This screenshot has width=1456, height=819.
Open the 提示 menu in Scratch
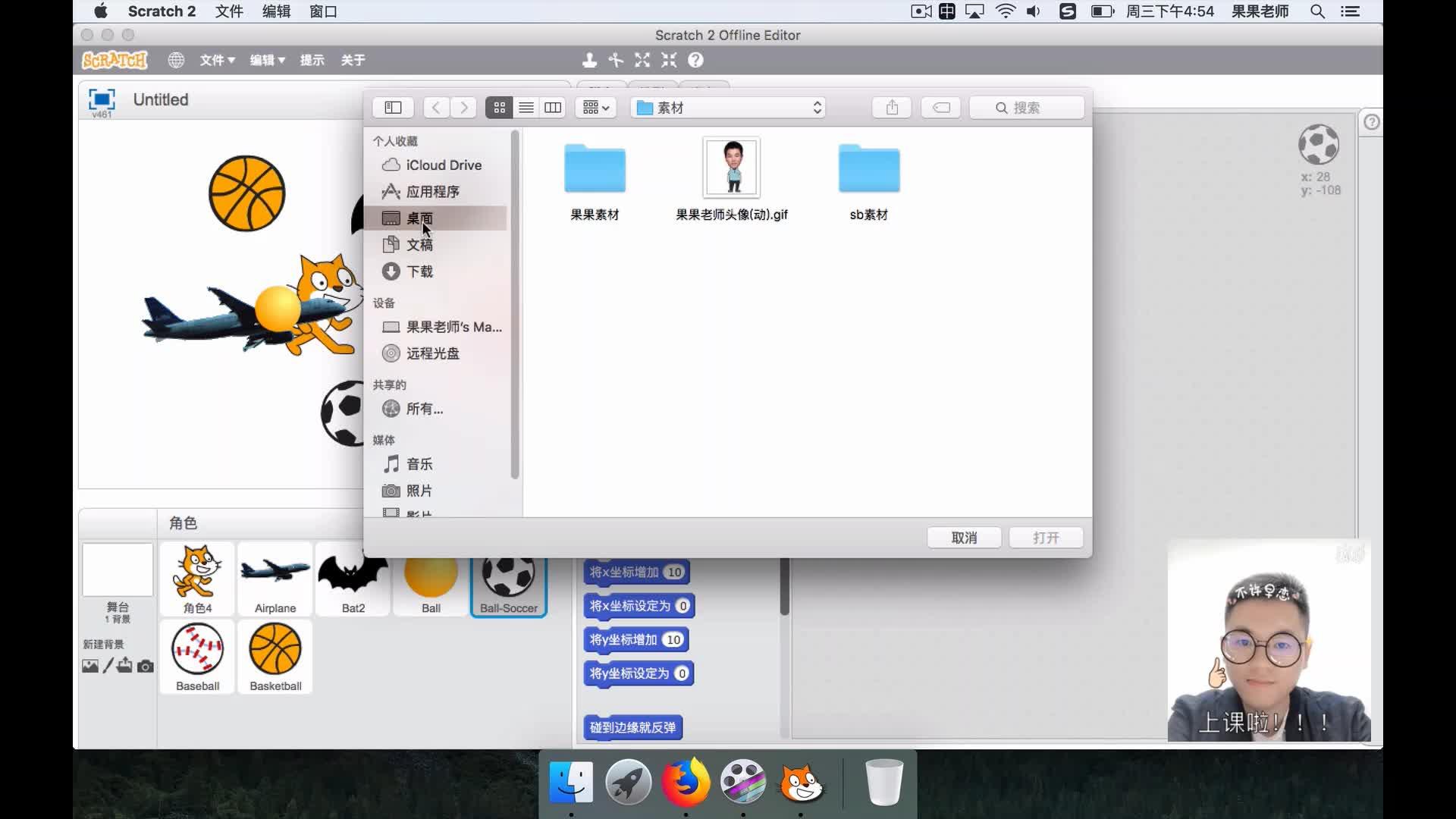tap(312, 60)
